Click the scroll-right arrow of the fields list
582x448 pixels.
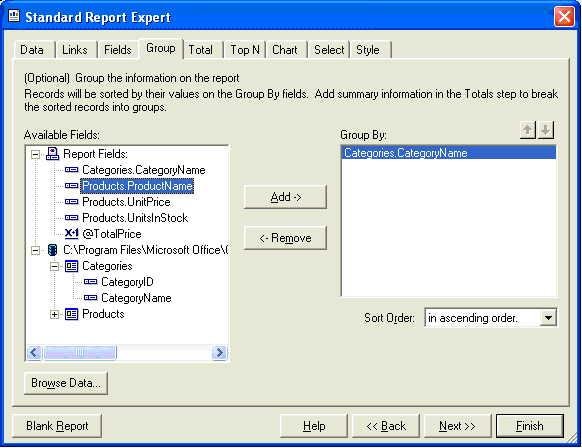point(219,352)
